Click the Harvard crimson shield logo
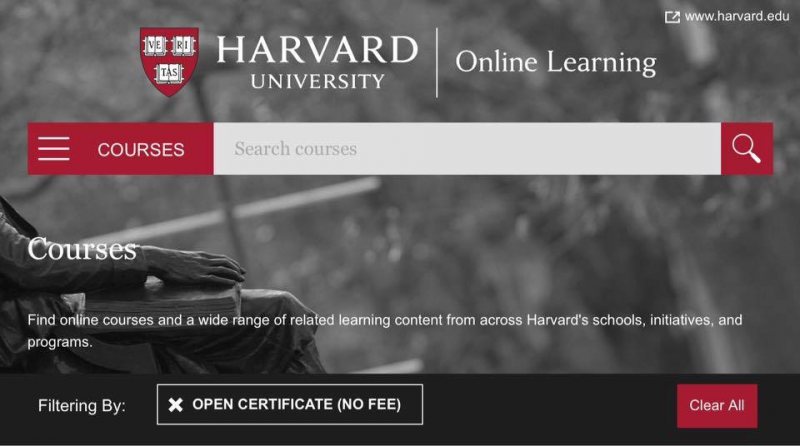800x446 pixels. [x=169, y=61]
